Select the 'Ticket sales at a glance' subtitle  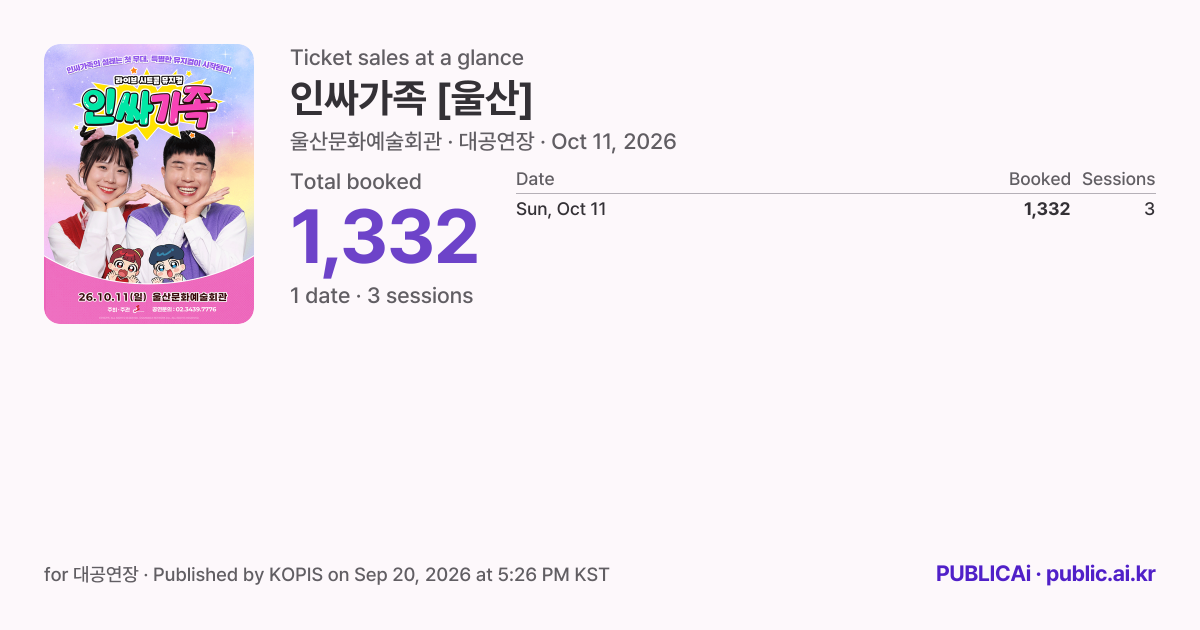coord(407,58)
